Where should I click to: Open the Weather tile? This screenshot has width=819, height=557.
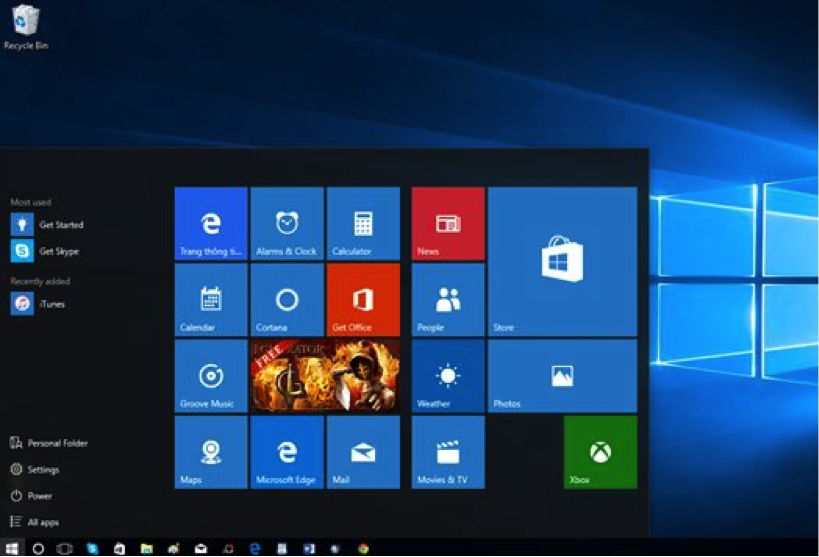[x=448, y=376]
